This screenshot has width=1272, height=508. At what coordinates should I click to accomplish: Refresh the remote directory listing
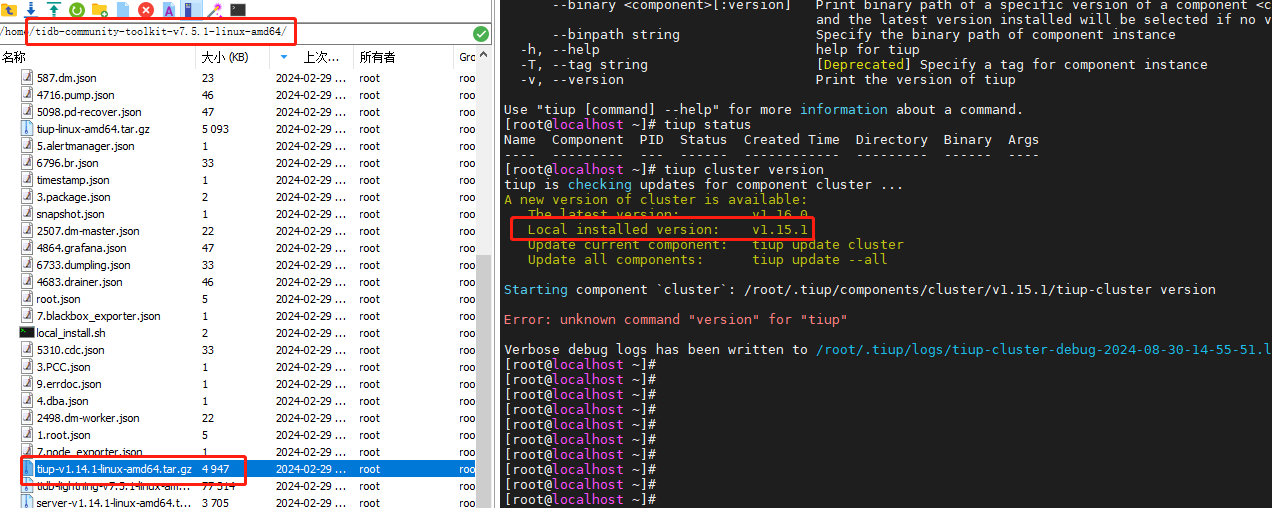(77, 9)
